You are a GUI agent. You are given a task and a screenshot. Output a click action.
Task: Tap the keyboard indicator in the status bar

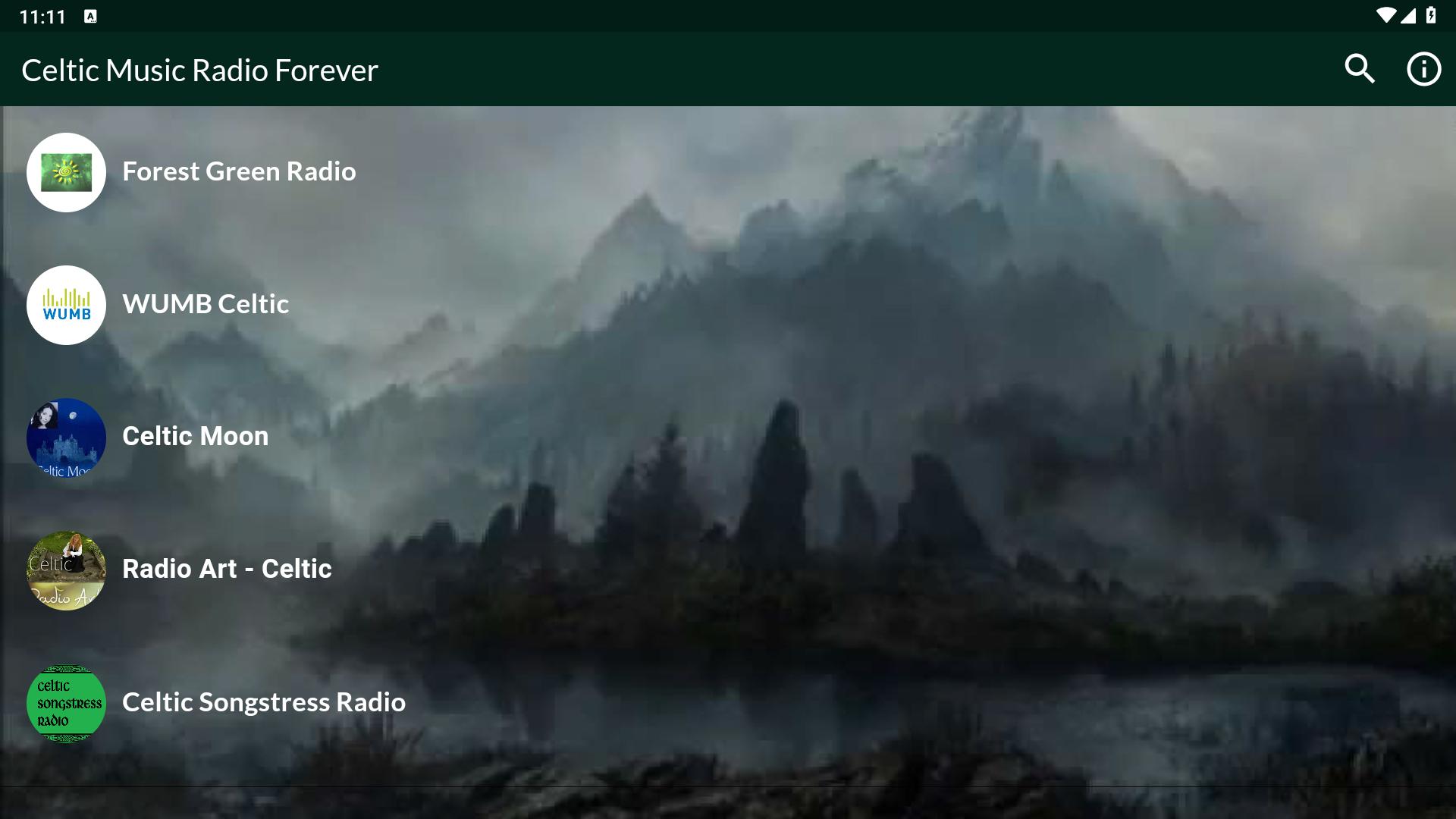[90, 17]
